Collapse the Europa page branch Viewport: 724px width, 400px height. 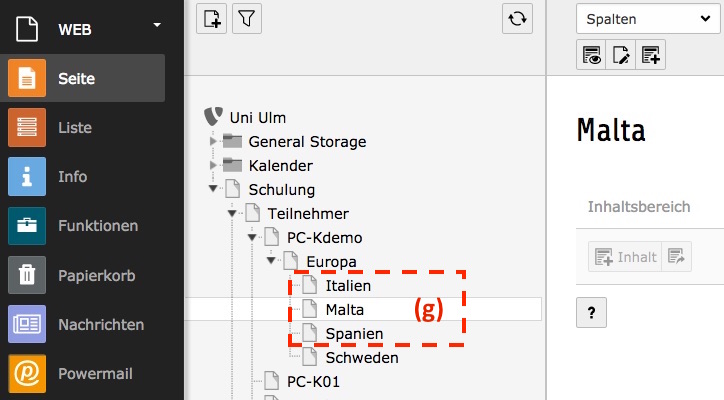[x=271, y=262]
